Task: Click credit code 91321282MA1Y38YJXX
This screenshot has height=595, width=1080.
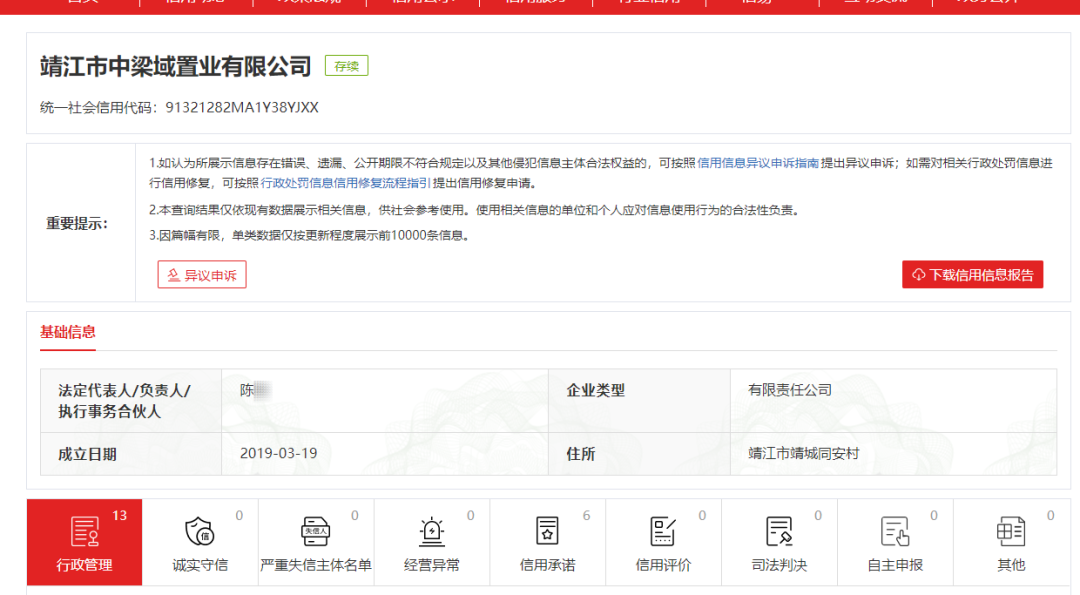Action: [242, 107]
